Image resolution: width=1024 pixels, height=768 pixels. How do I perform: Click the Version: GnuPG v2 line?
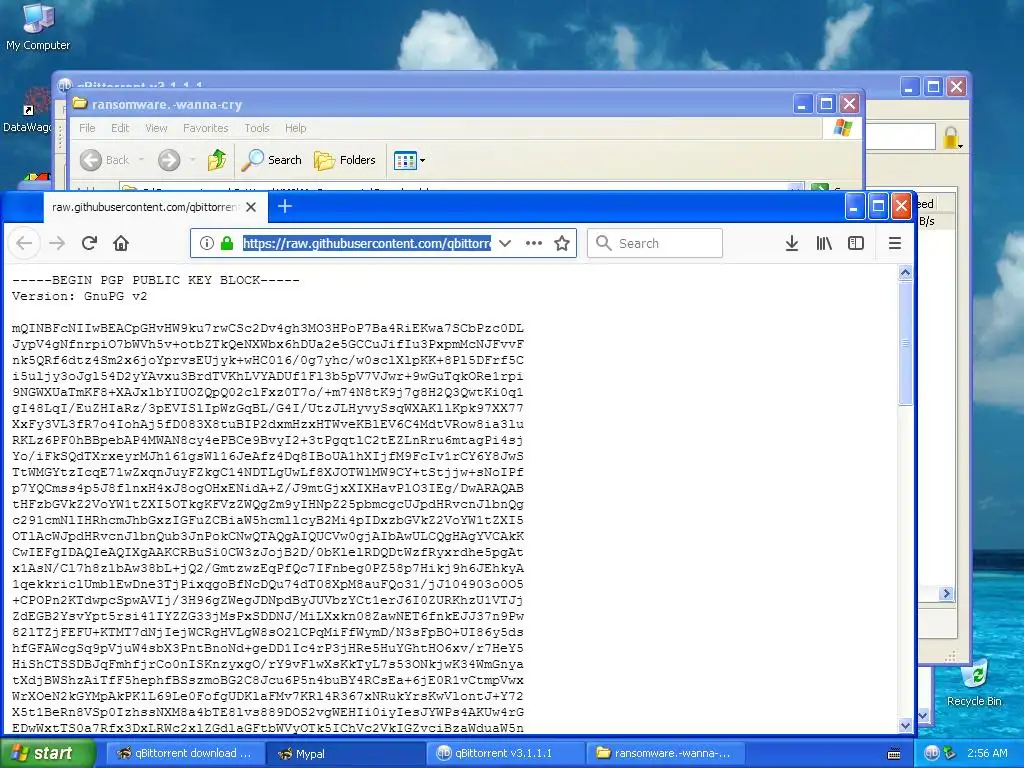[79, 296]
